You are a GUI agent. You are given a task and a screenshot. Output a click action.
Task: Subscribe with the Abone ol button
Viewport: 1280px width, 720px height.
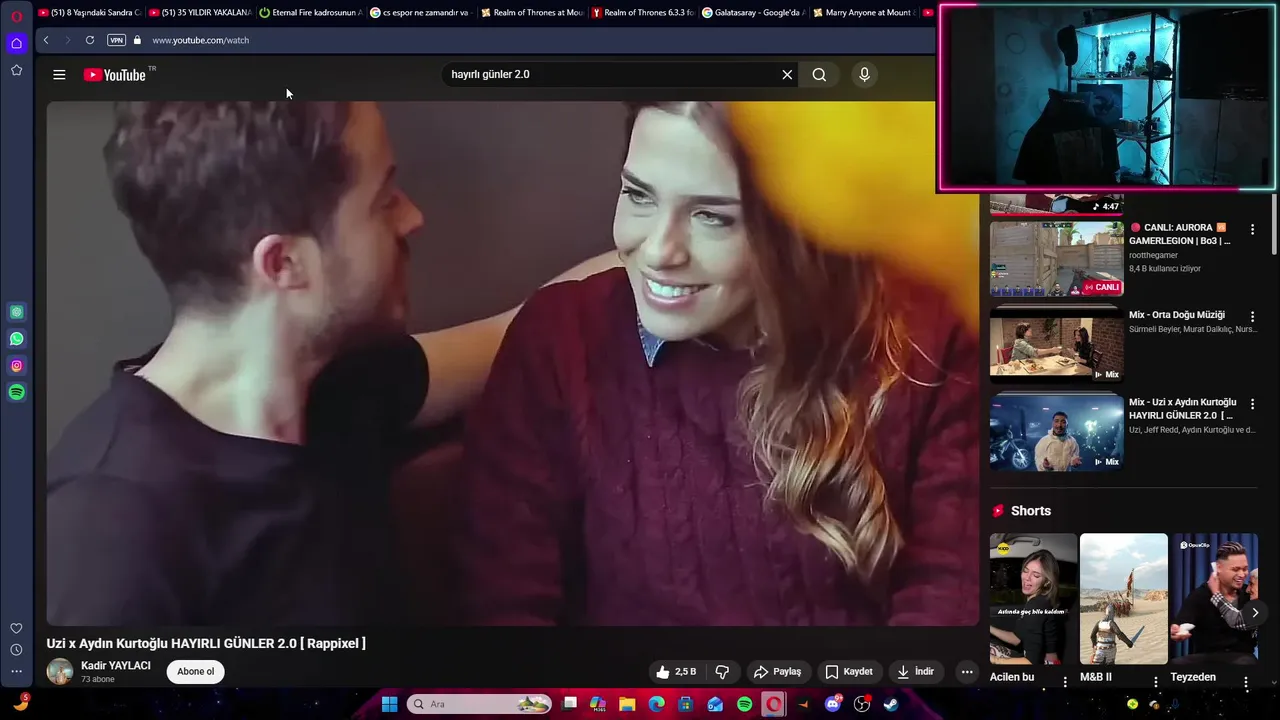(196, 672)
